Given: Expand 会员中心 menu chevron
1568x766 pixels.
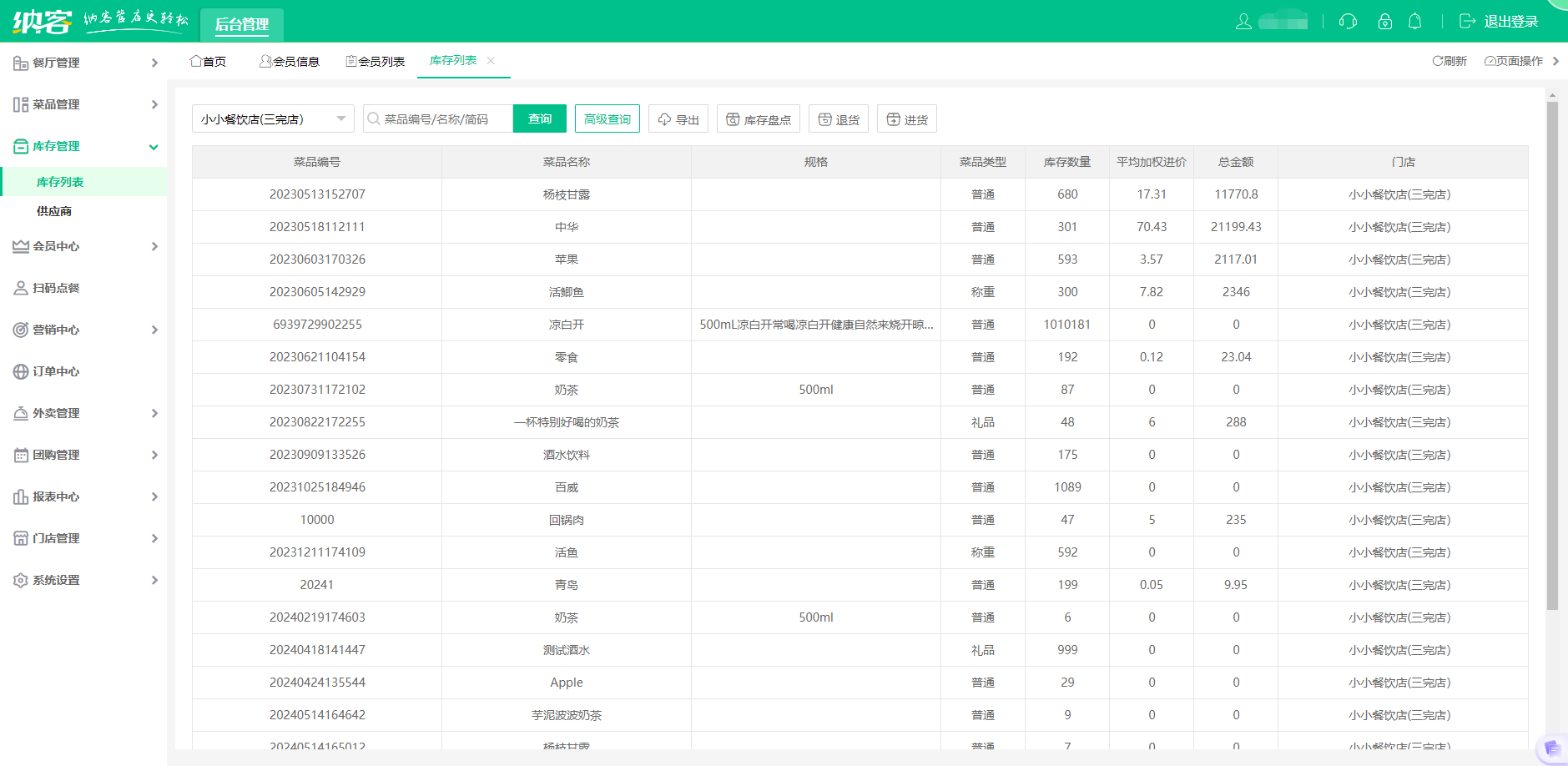Looking at the screenshot, I should [x=154, y=246].
